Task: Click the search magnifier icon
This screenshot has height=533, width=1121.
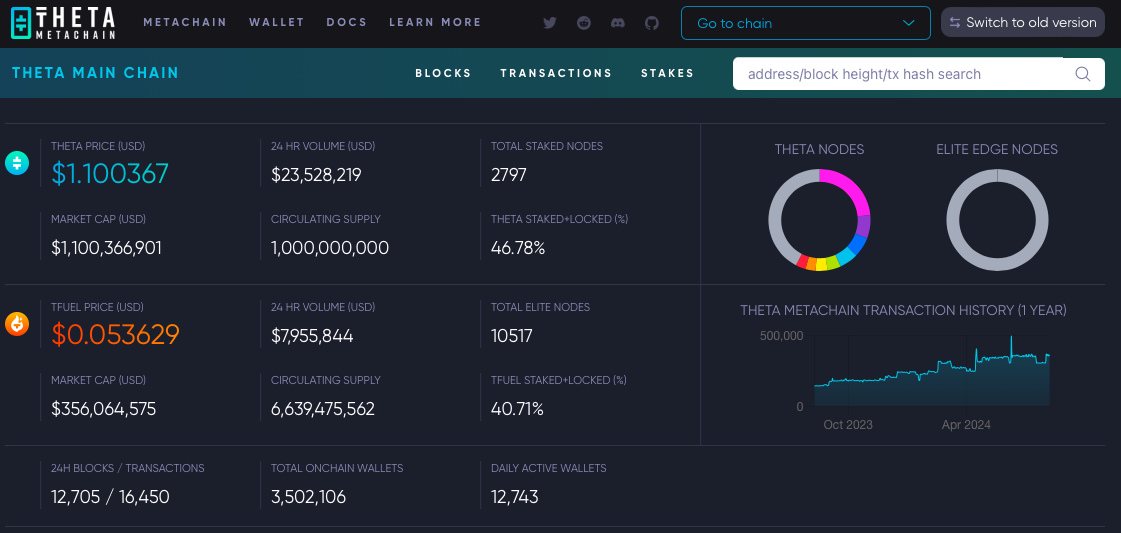Action: tap(1082, 74)
